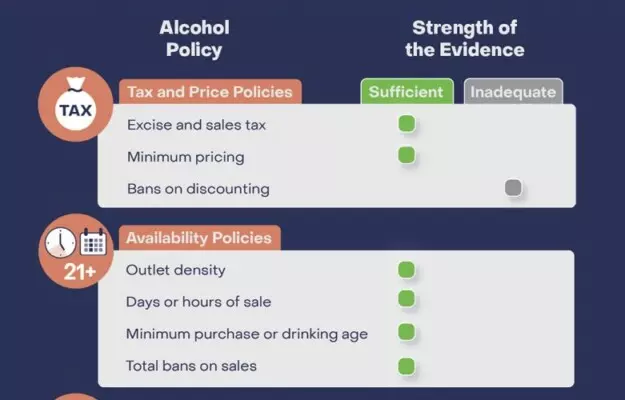Select the Sufficient evidence tab
The height and width of the screenshot is (400, 625).
[x=406, y=92]
